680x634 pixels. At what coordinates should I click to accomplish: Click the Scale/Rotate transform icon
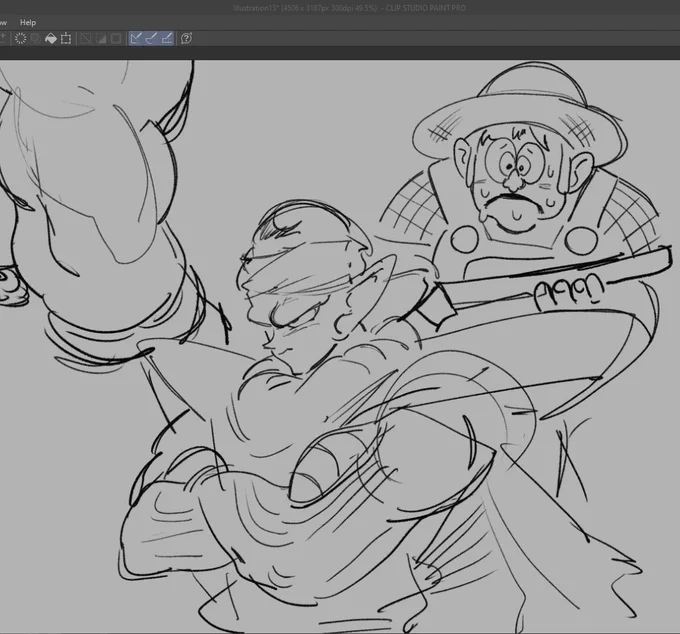[66, 39]
